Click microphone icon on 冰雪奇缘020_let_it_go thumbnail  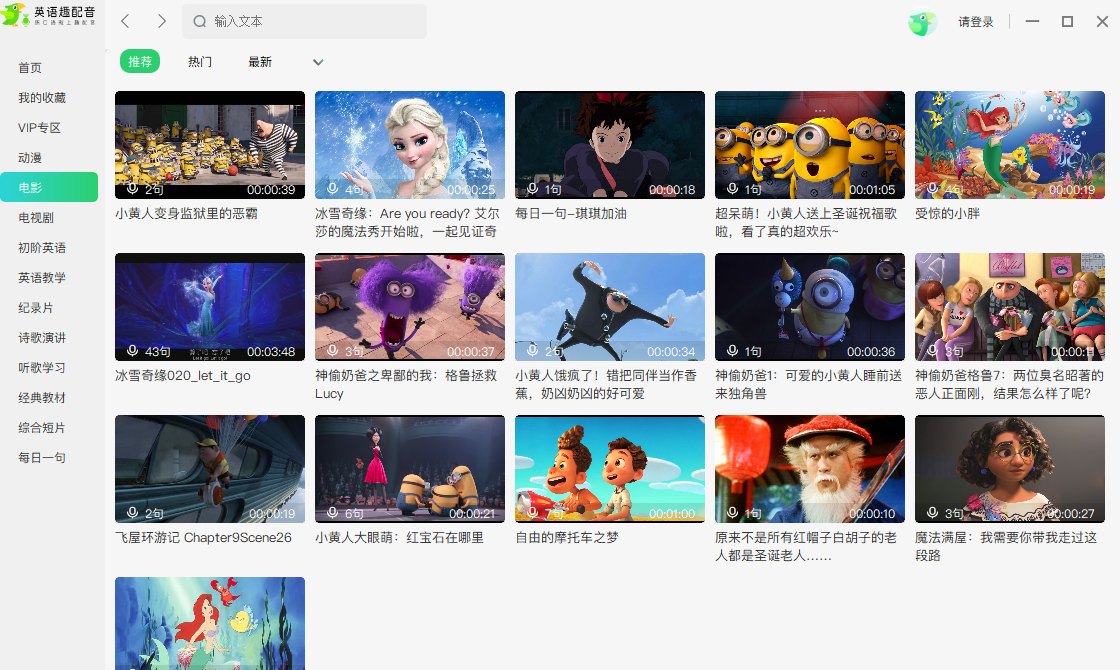point(132,351)
